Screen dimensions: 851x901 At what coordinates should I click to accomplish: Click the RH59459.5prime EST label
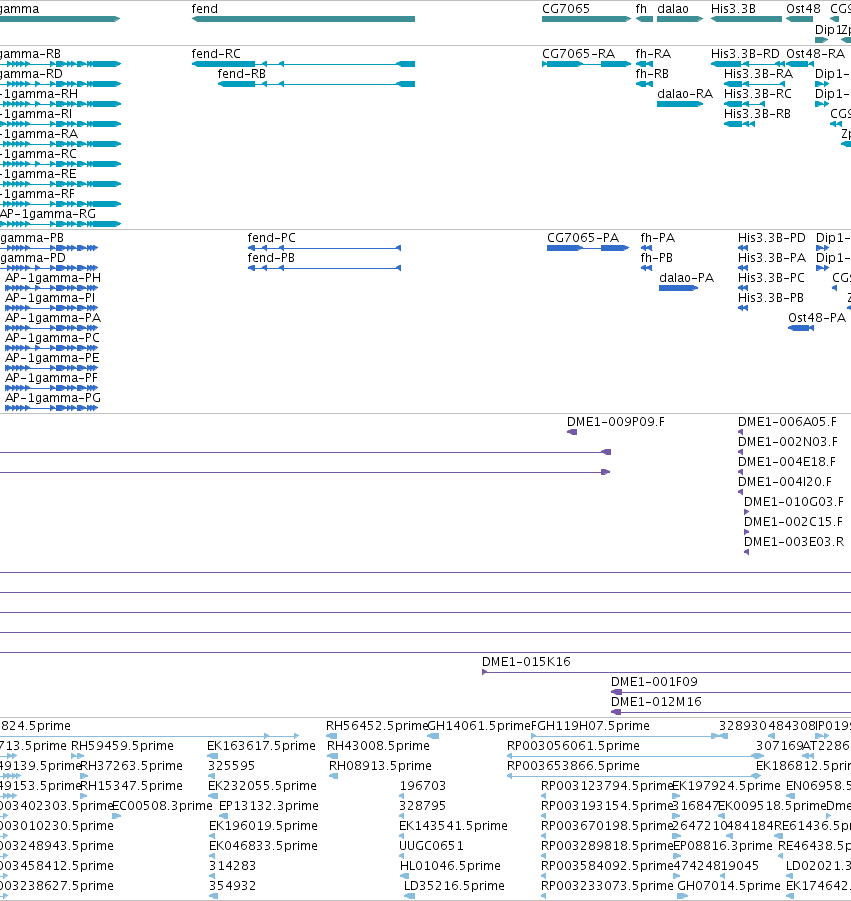pyautogui.click(x=122, y=745)
